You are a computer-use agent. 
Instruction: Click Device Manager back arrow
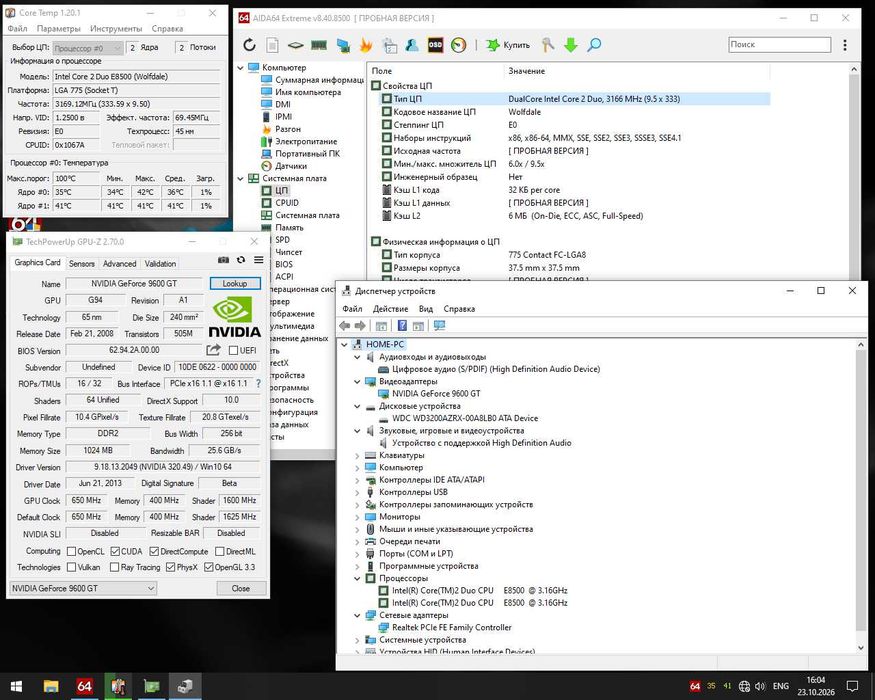click(344, 325)
